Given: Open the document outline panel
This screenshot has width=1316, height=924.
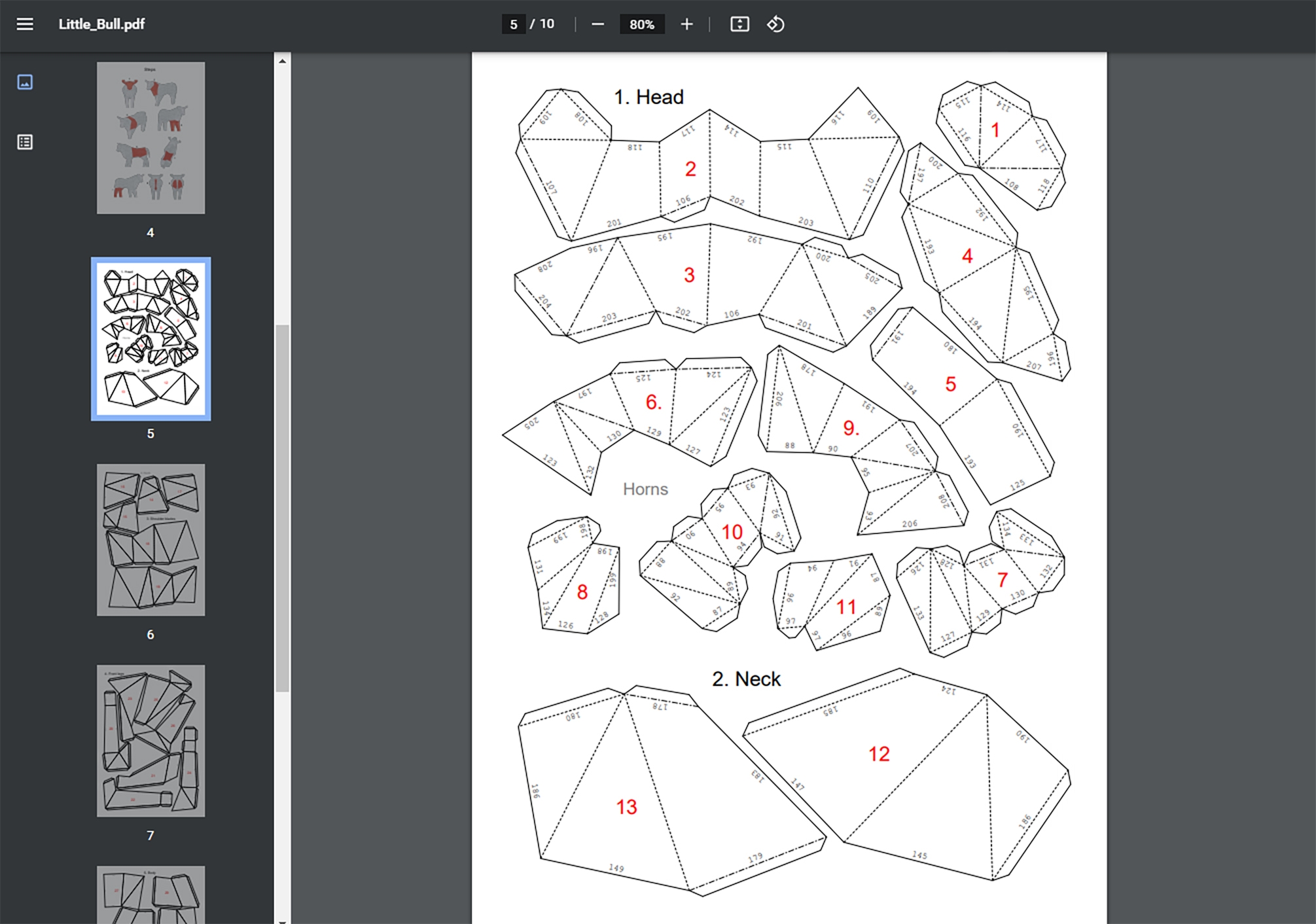Looking at the screenshot, I should (25, 141).
